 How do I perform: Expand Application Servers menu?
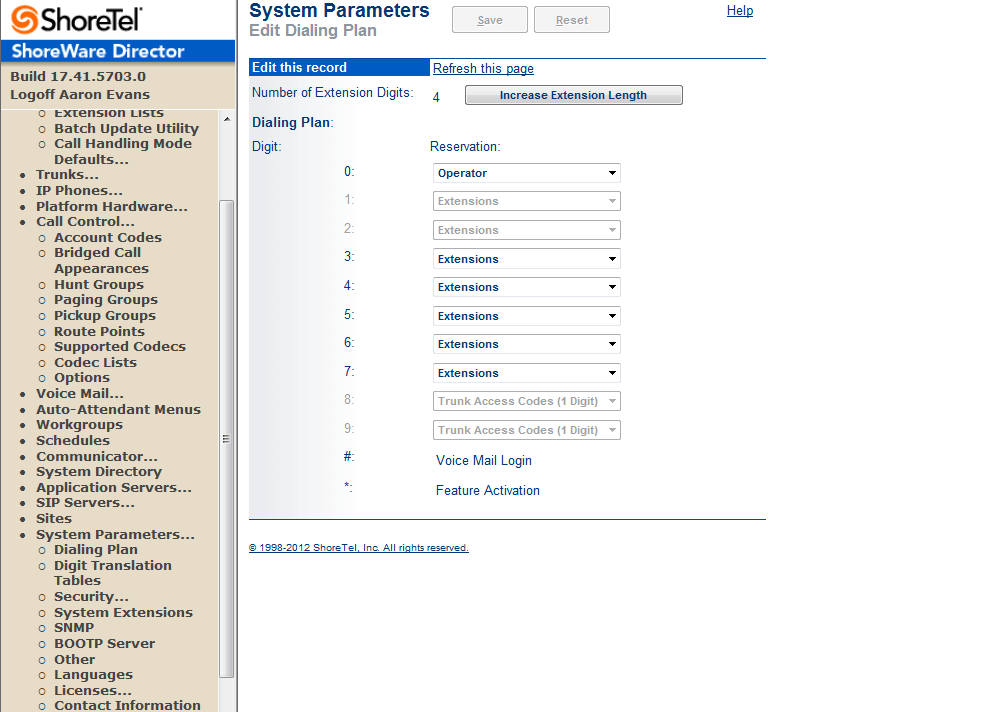(114, 487)
